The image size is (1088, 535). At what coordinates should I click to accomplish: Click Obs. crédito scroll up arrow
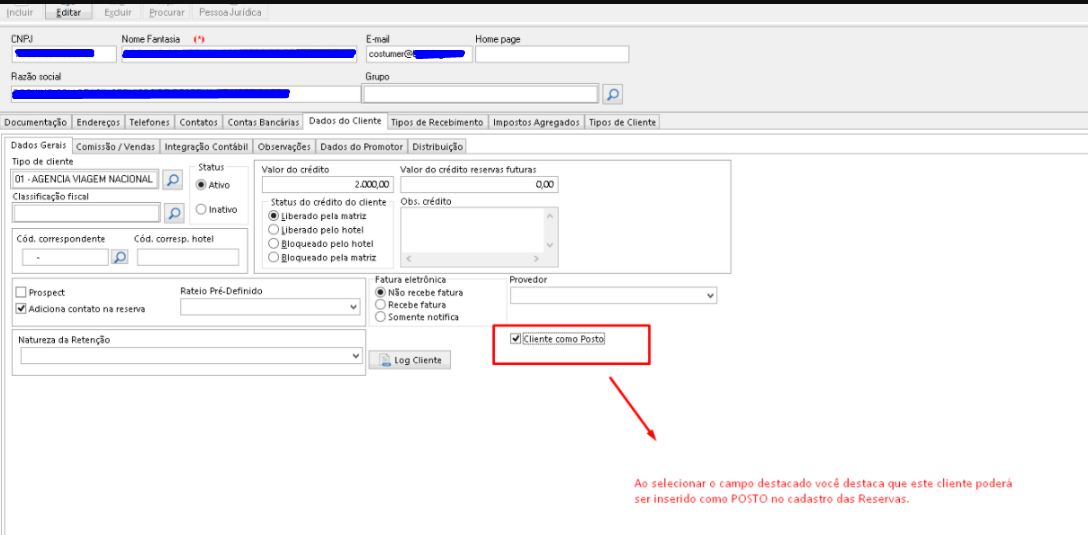pyautogui.click(x=550, y=216)
